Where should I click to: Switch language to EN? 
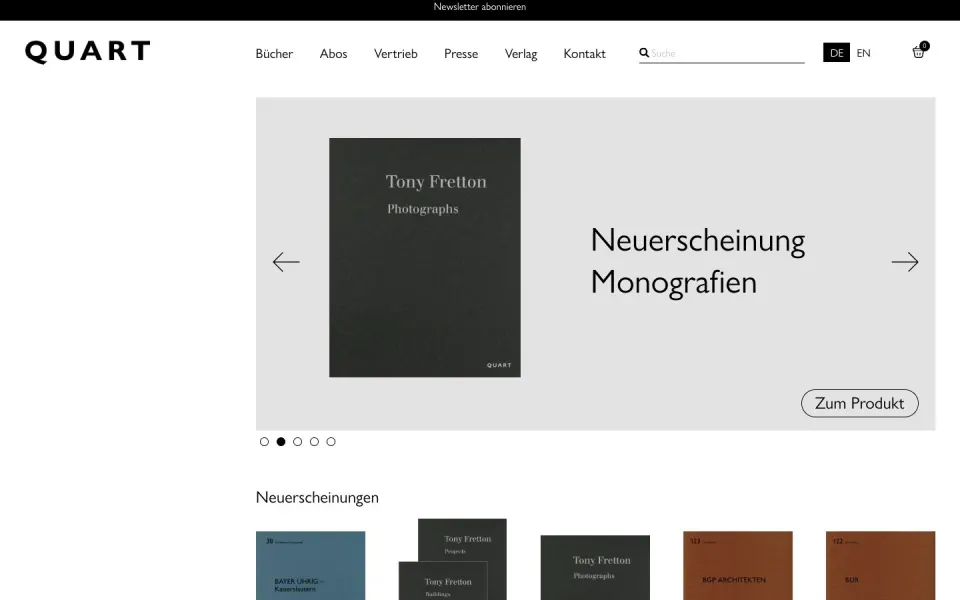863,53
